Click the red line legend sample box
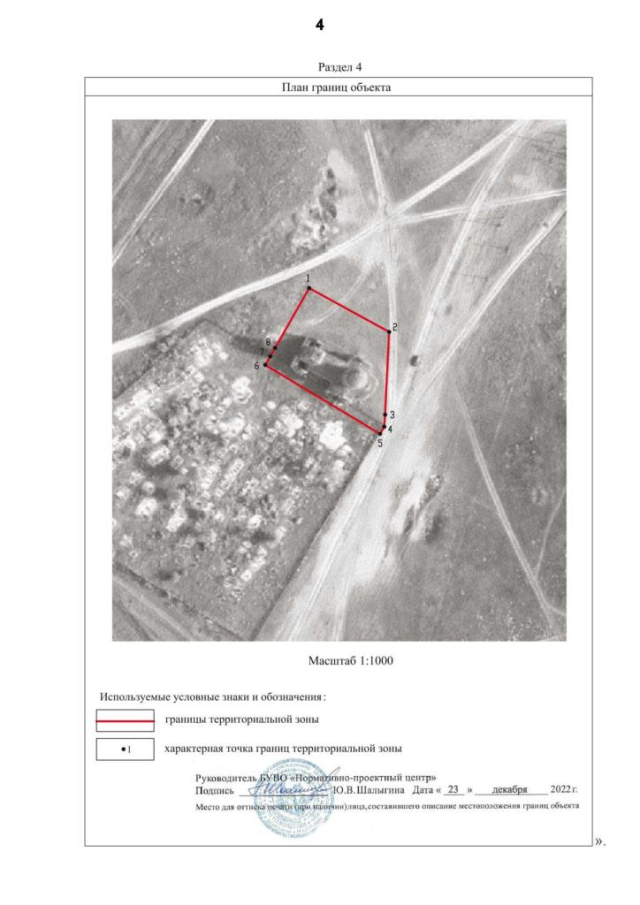The width and height of the screenshot is (640, 905). (x=123, y=718)
